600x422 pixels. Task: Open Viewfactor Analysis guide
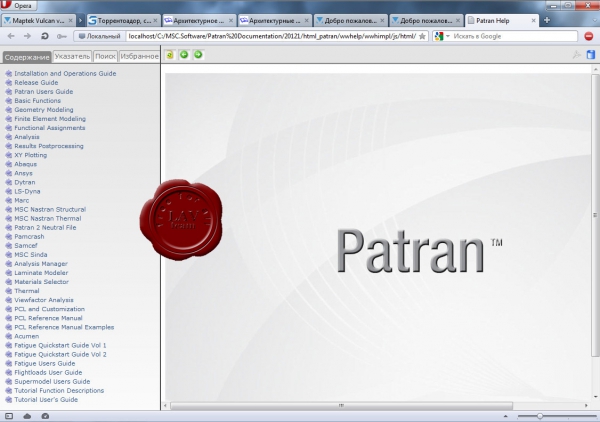tap(44, 300)
